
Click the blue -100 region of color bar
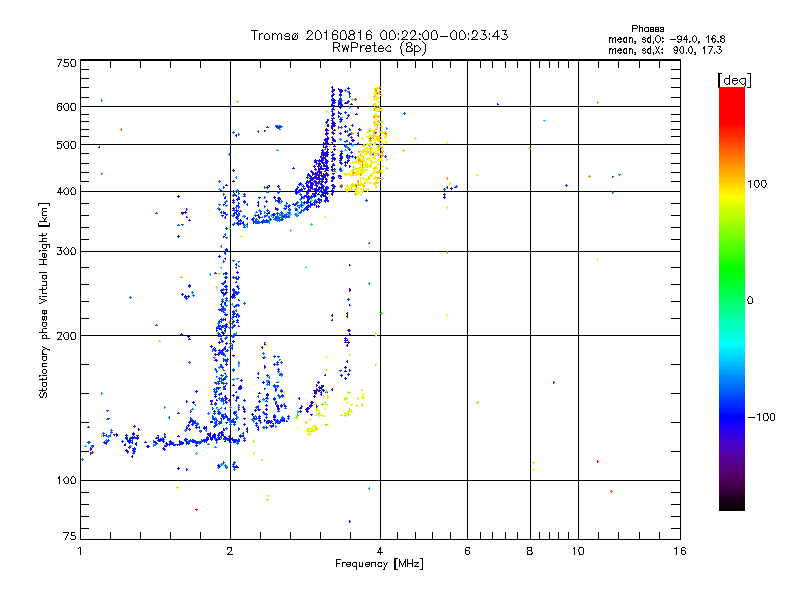tap(732, 417)
